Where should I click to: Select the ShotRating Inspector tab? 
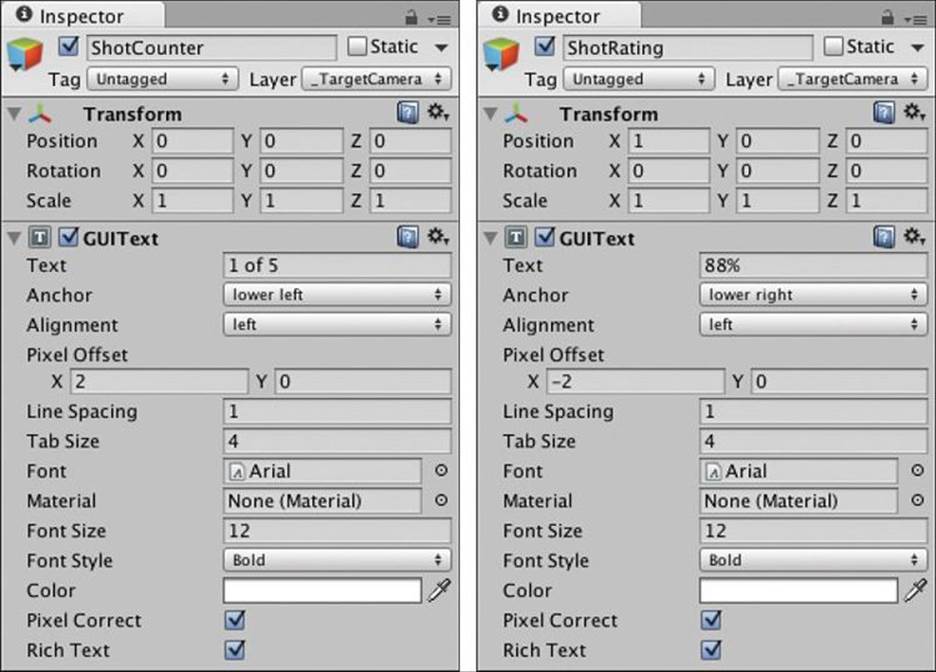coord(558,16)
